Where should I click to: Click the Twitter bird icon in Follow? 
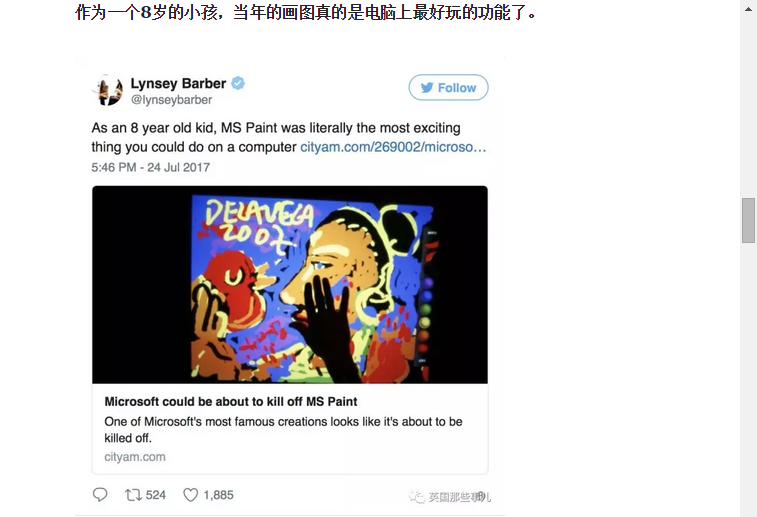427,87
